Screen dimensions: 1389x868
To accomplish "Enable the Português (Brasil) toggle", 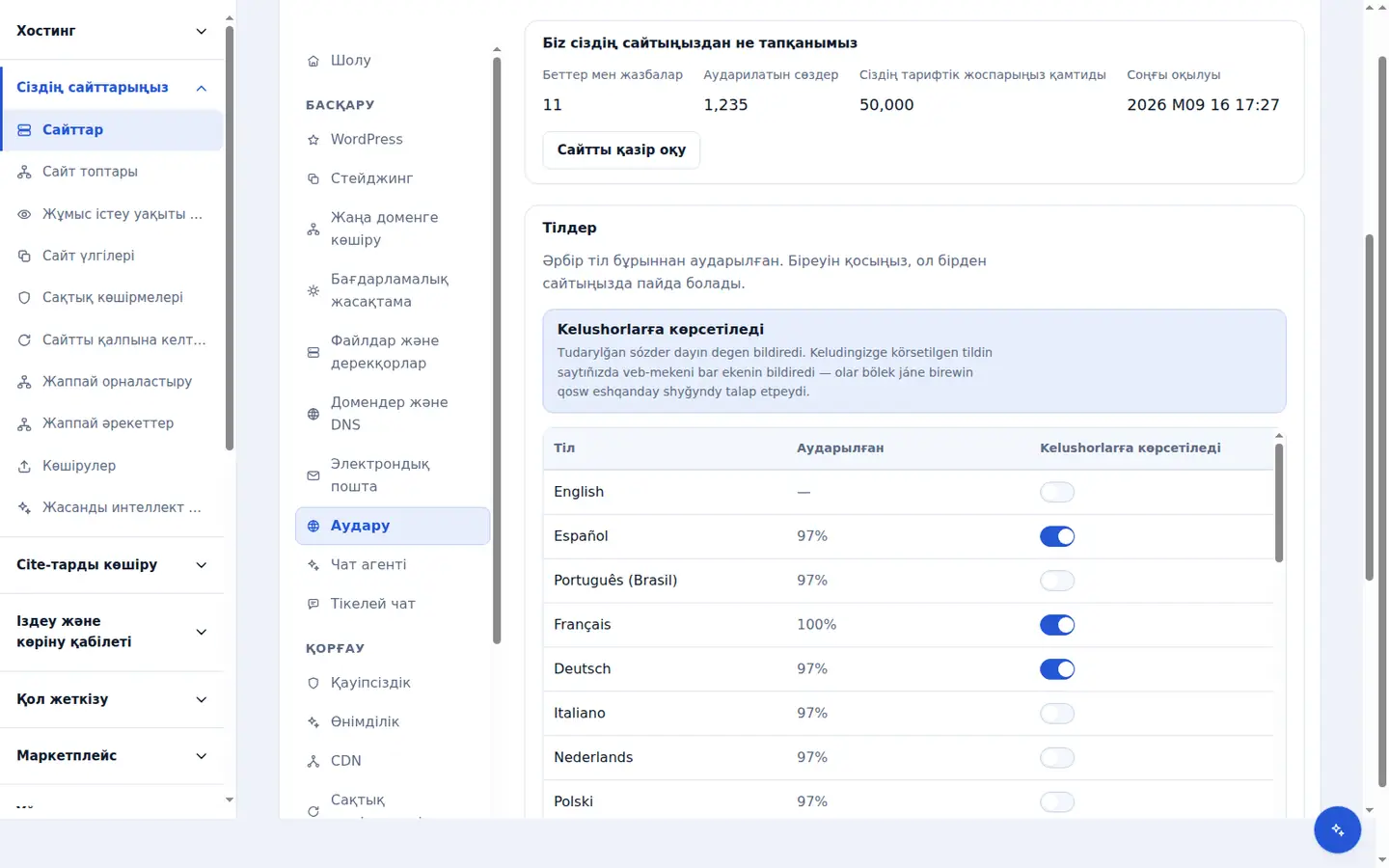I will pyautogui.click(x=1057, y=581).
